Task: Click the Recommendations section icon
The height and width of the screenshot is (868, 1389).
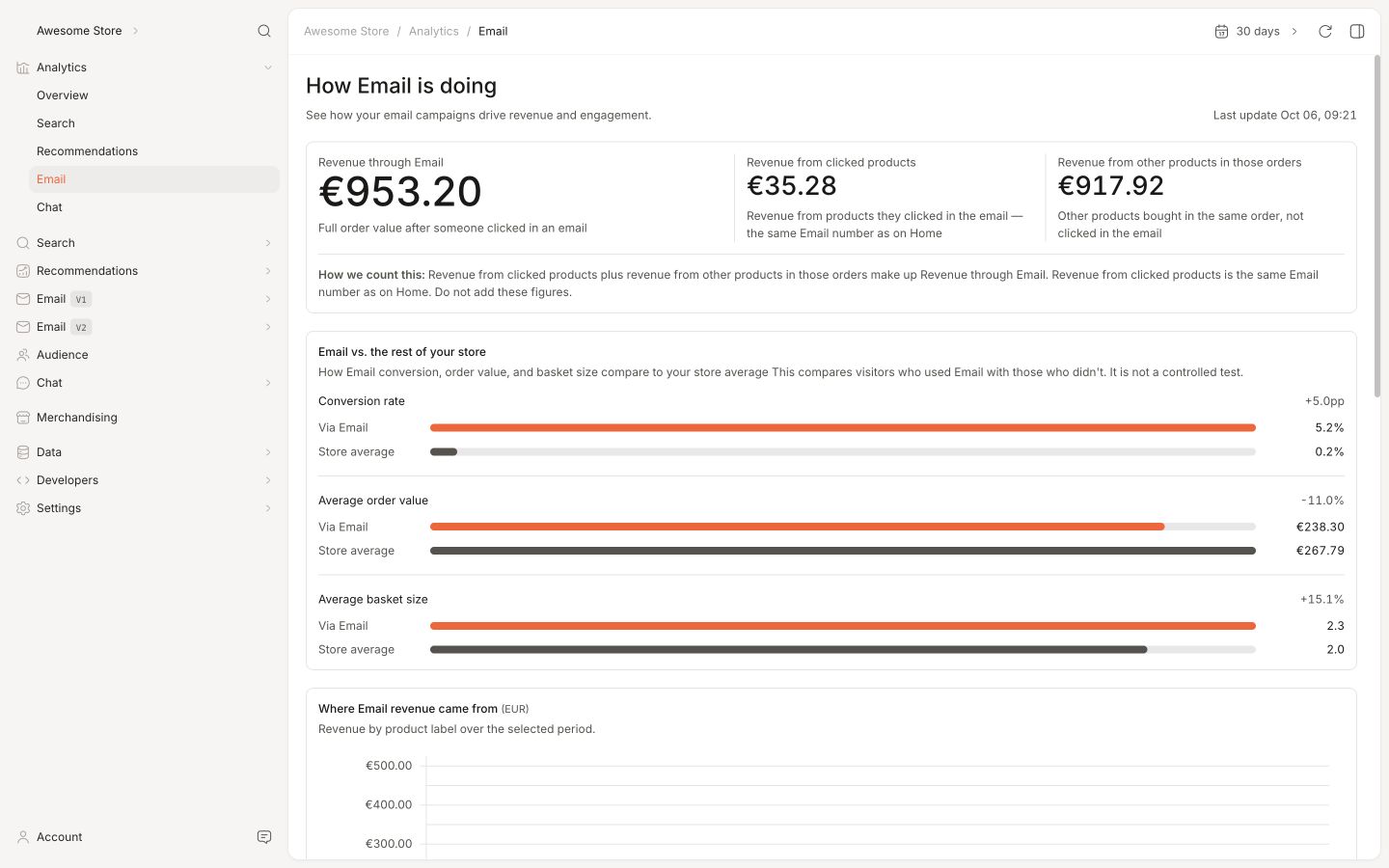Action: tap(23, 271)
